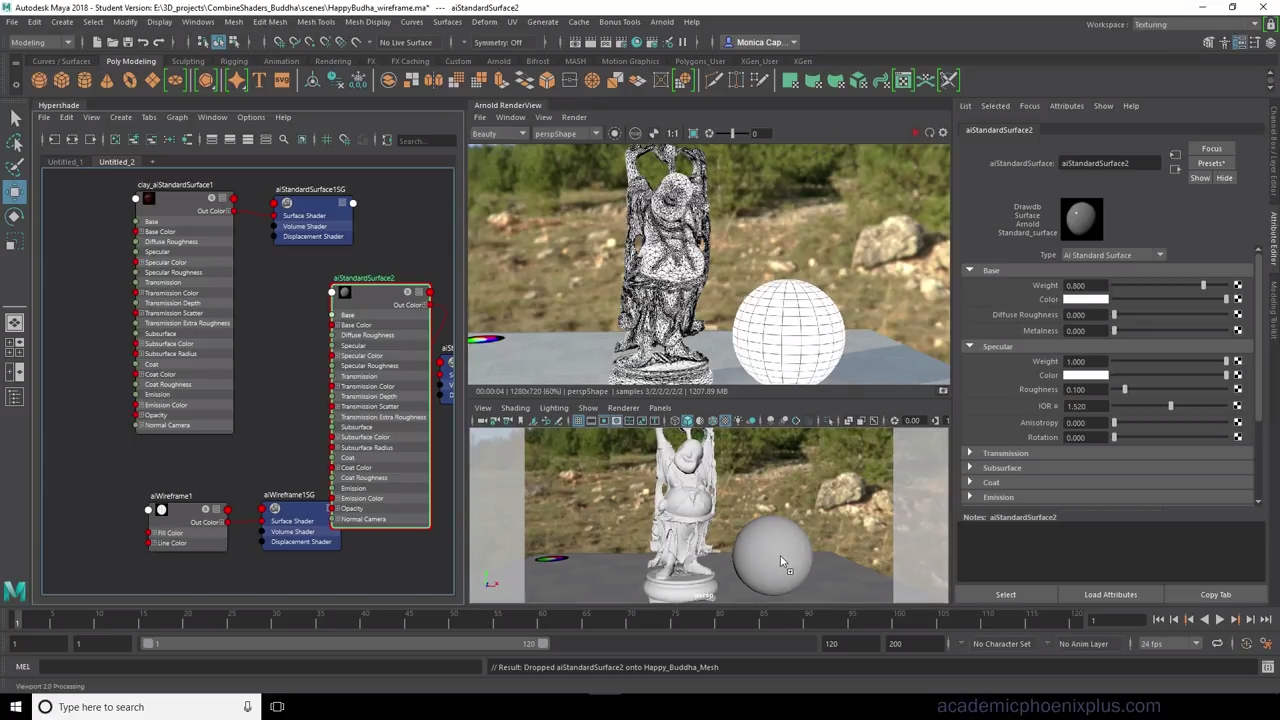Screen dimensions: 1280x720
Task: Open the Hypershade Graph menu
Action: point(177,118)
